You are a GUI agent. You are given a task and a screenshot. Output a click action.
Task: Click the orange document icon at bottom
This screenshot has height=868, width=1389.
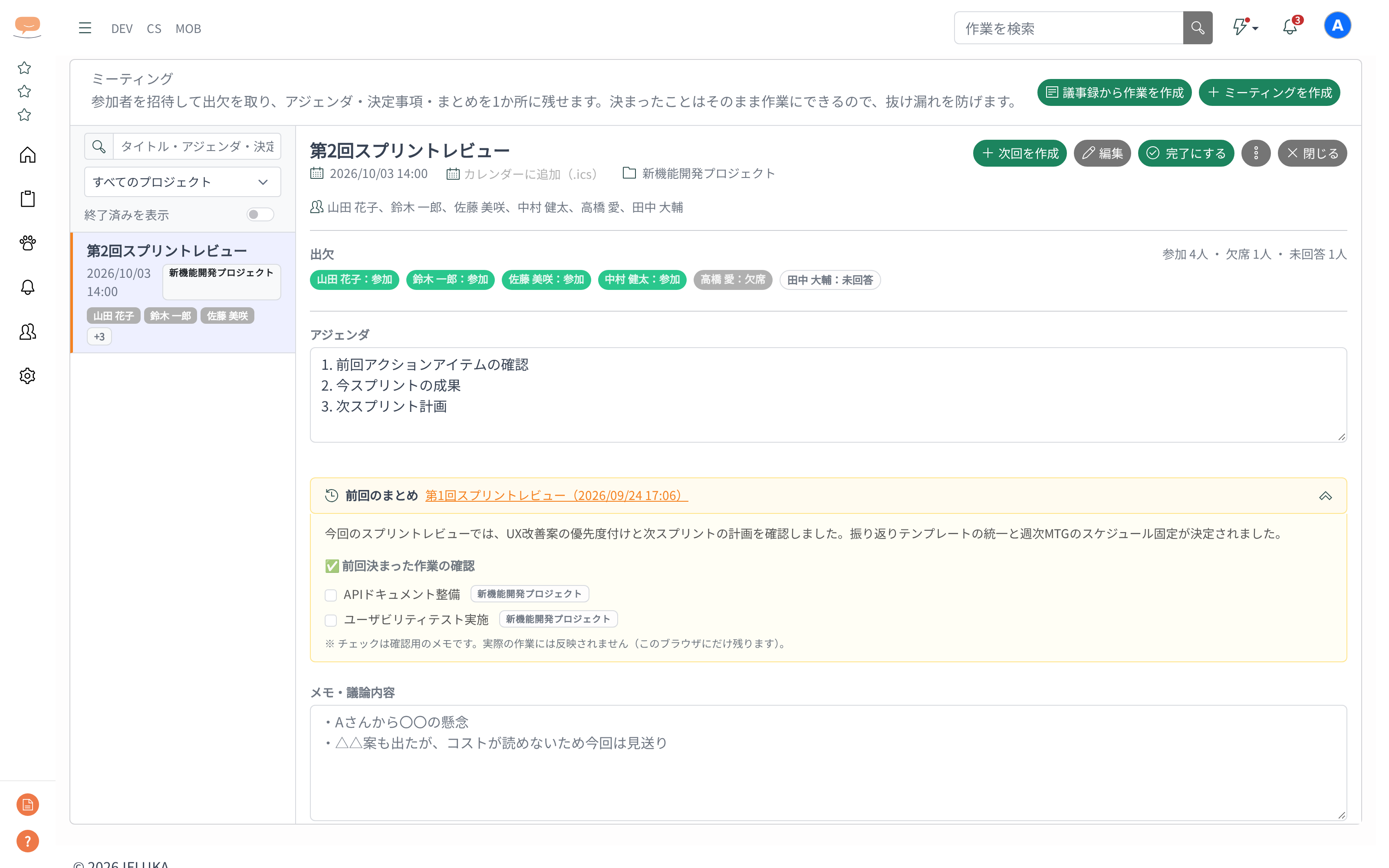[27, 805]
